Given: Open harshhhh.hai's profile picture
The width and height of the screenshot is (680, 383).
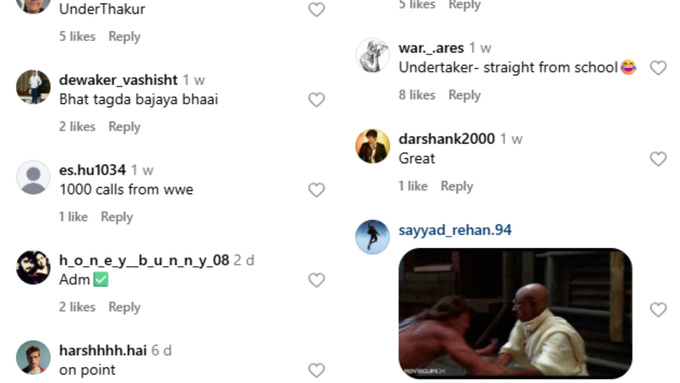Looking at the screenshot, I should tap(33, 357).
